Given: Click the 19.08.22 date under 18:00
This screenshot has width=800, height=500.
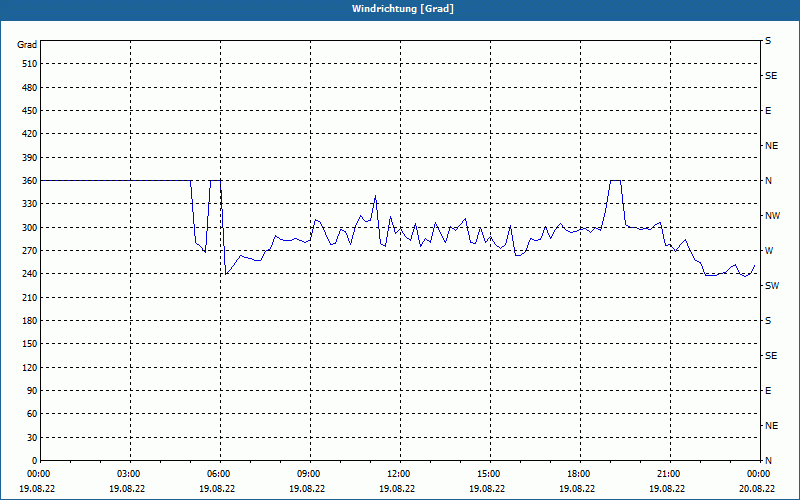Looking at the screenshot, I should 577,488.
